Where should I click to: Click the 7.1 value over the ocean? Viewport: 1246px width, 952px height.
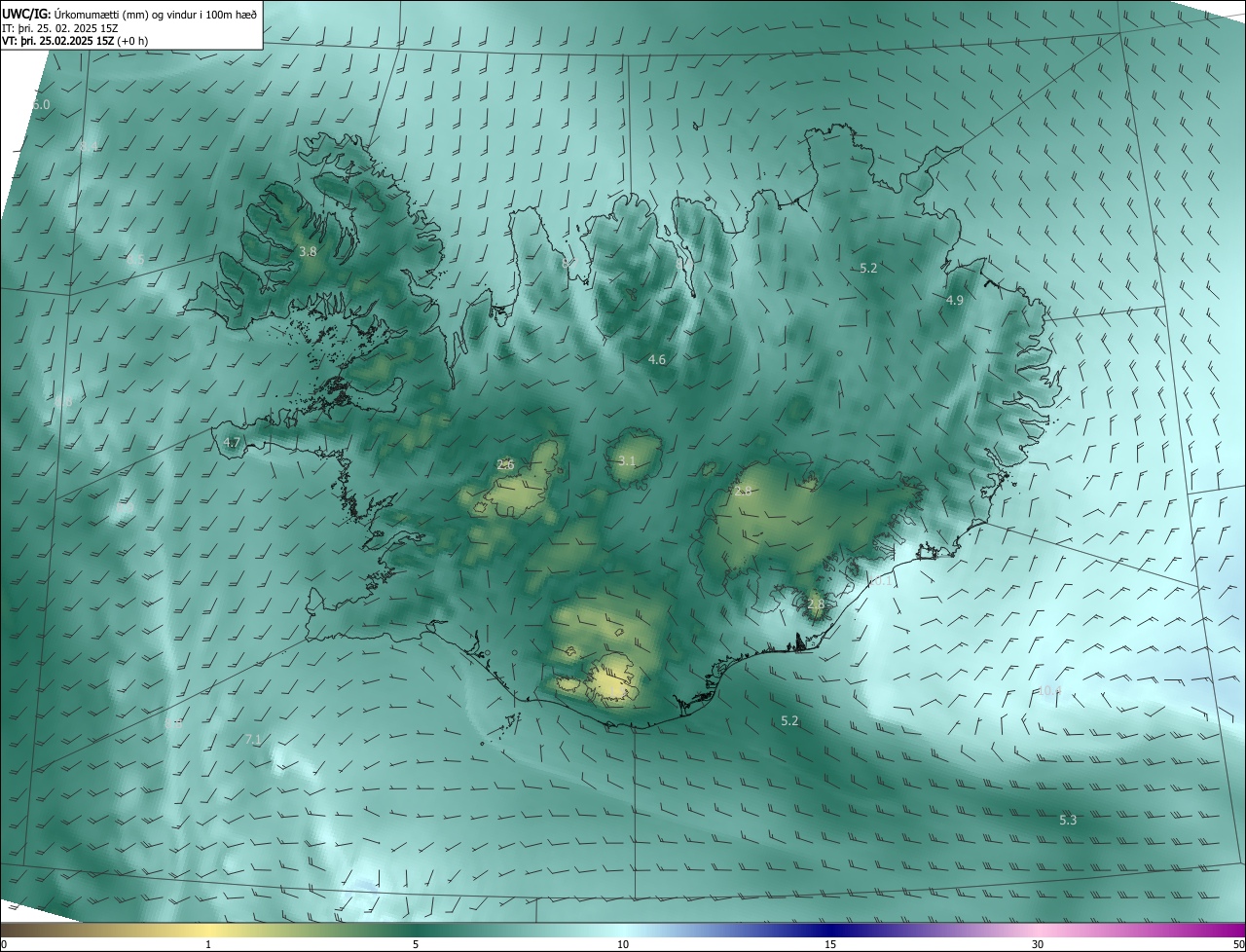[253, 740]
